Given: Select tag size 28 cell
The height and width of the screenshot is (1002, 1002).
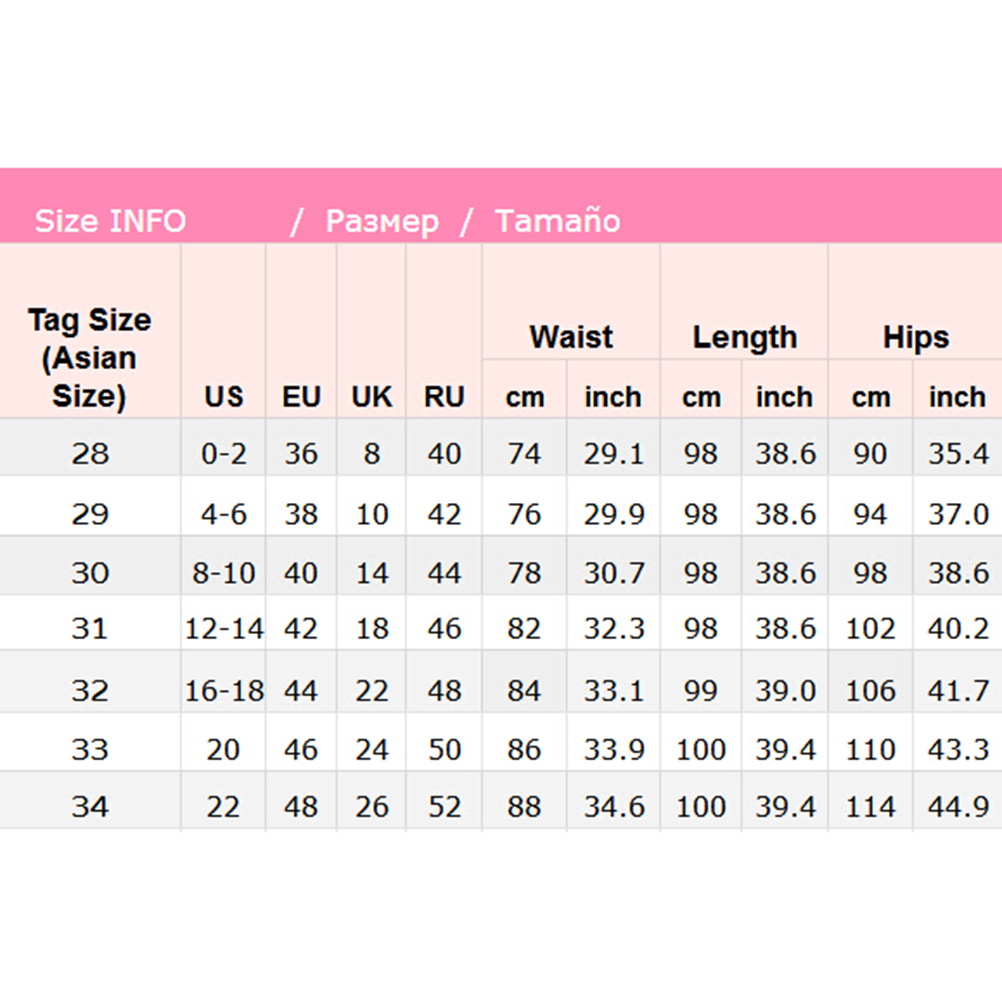Looking at the screenshot, I should click(x=90, y=454).
